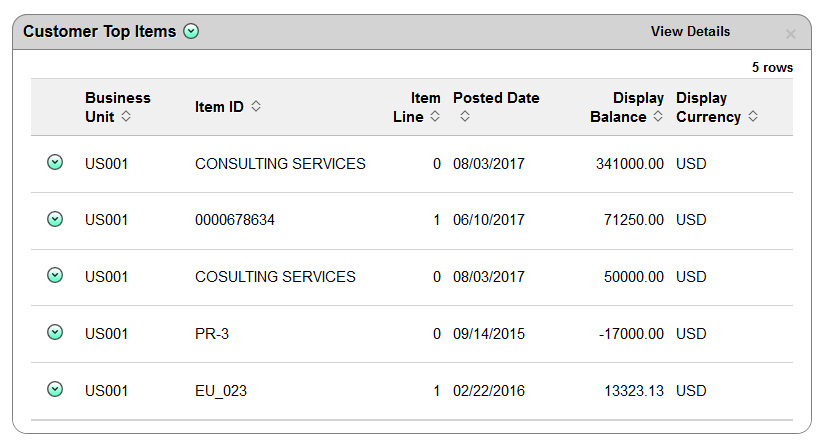This screenshot has height=443, width=827.
Task: Open action menu for CONSULTING SERVICES row
Action: tap(55, 162)
